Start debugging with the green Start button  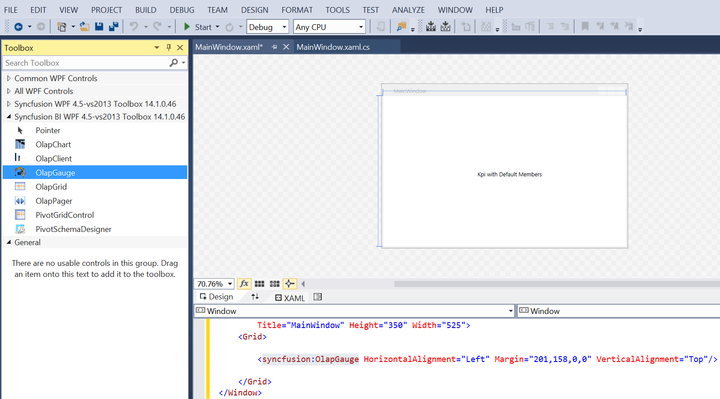coord(197,27)
